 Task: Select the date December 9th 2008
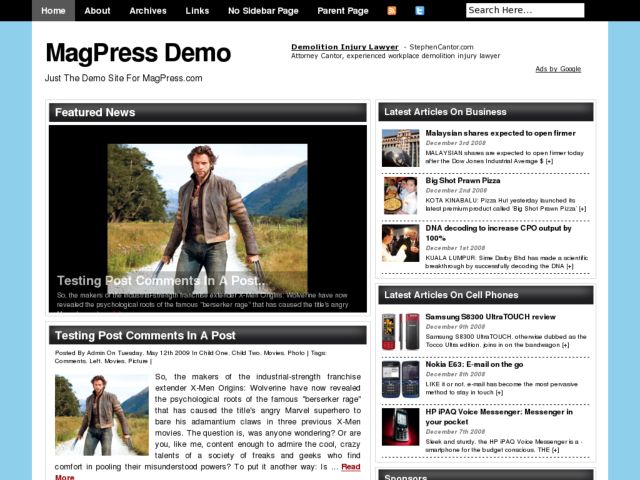pyautogui.click(x=456, y=327)
